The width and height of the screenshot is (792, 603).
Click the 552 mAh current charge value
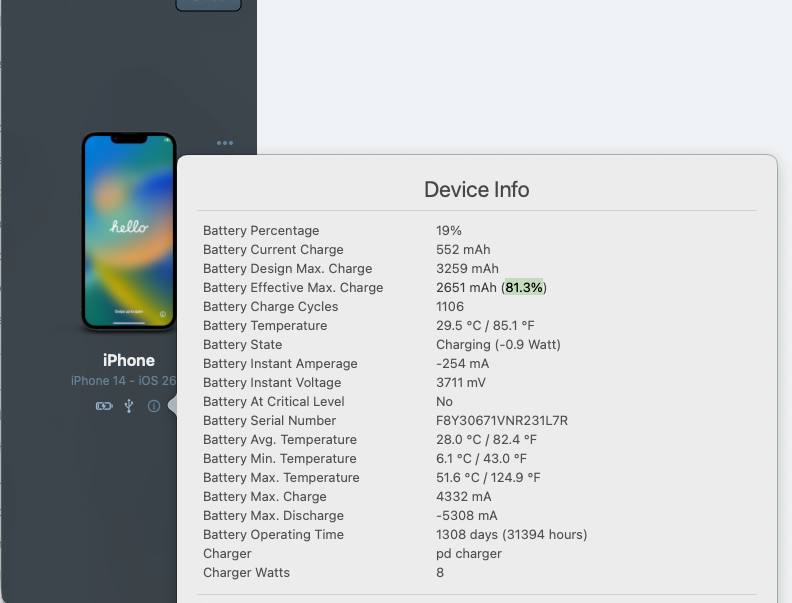pos(463,249)
